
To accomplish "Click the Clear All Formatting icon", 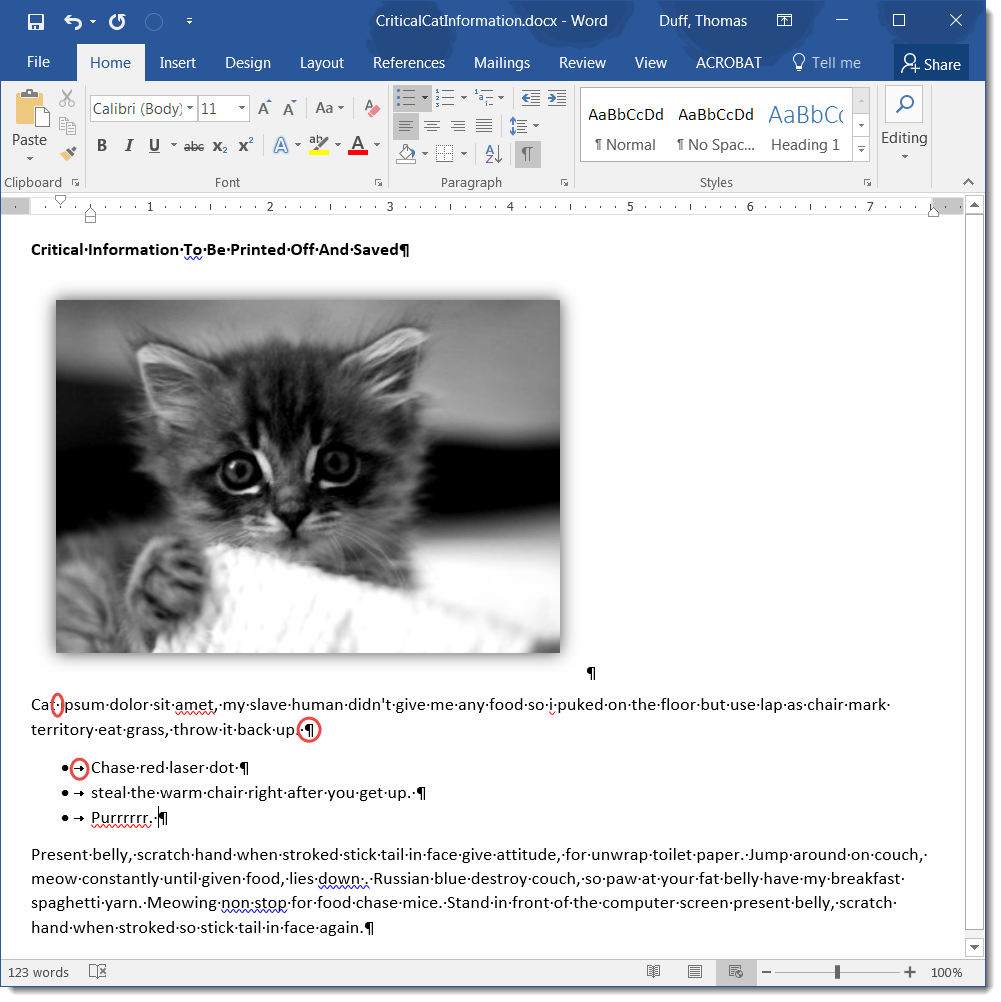I will click(371, 106).
